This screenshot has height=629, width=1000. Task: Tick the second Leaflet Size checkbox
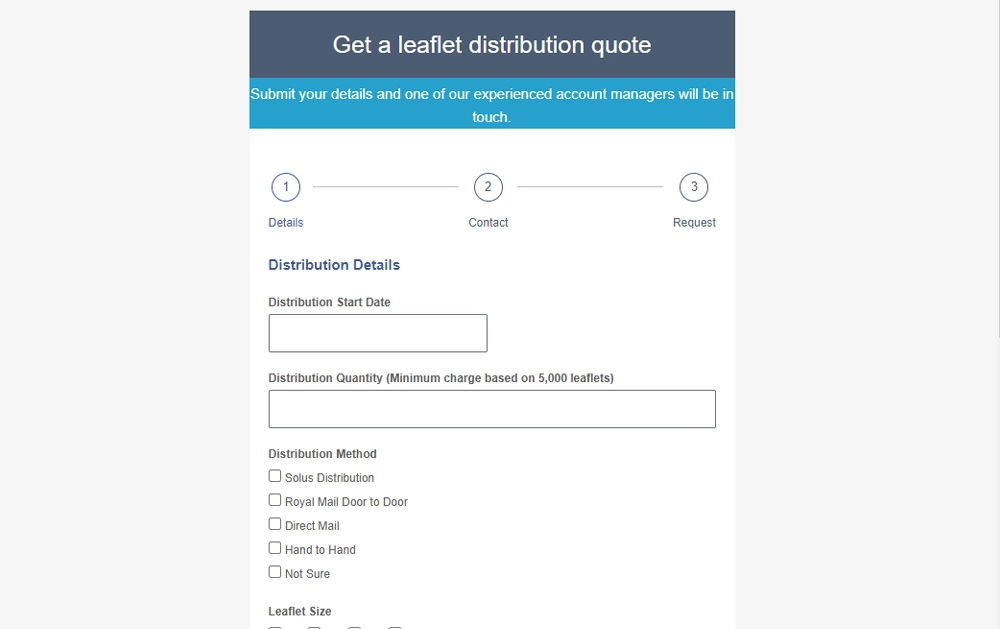(314, 626)
